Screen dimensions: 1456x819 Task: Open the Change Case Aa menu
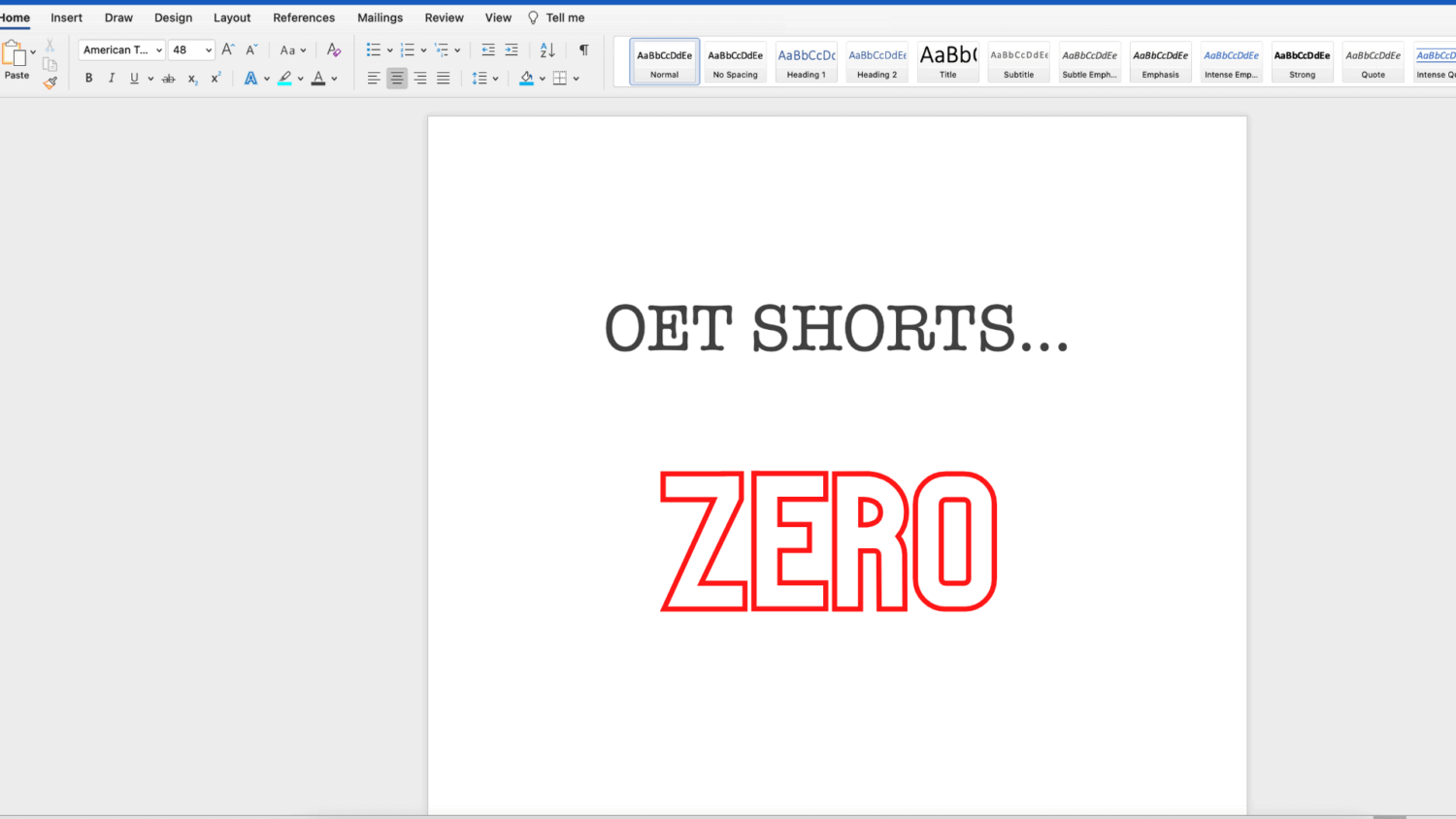pos(293,49)
